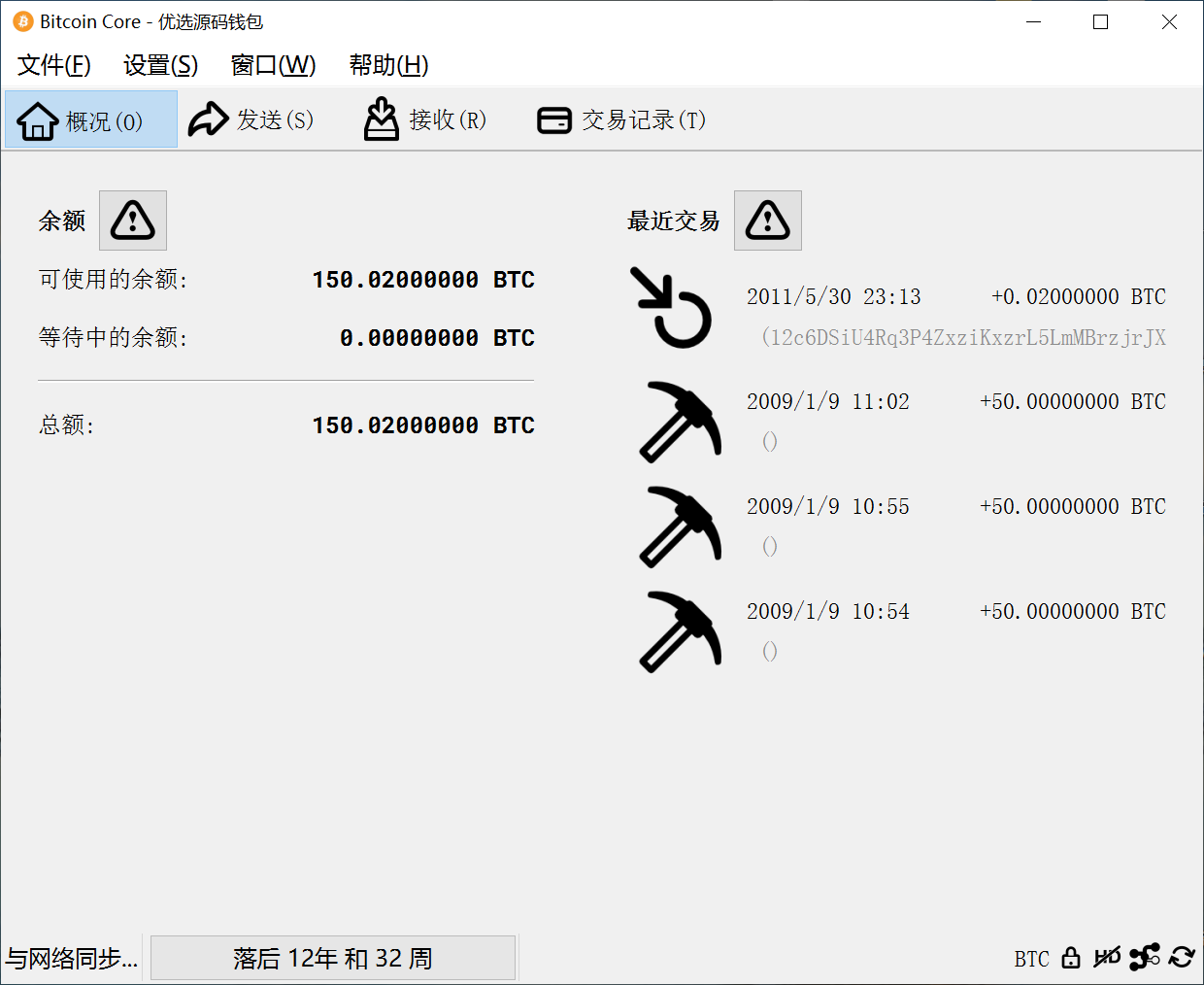
Task: Open the 概况 overview tab
Action: tap(91, 120)
